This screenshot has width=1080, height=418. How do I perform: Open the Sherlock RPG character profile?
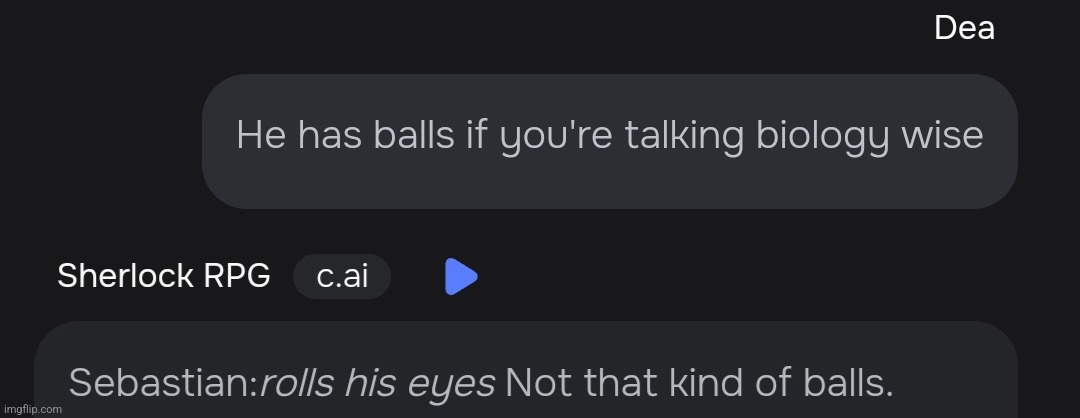click(x=163, y=277)
